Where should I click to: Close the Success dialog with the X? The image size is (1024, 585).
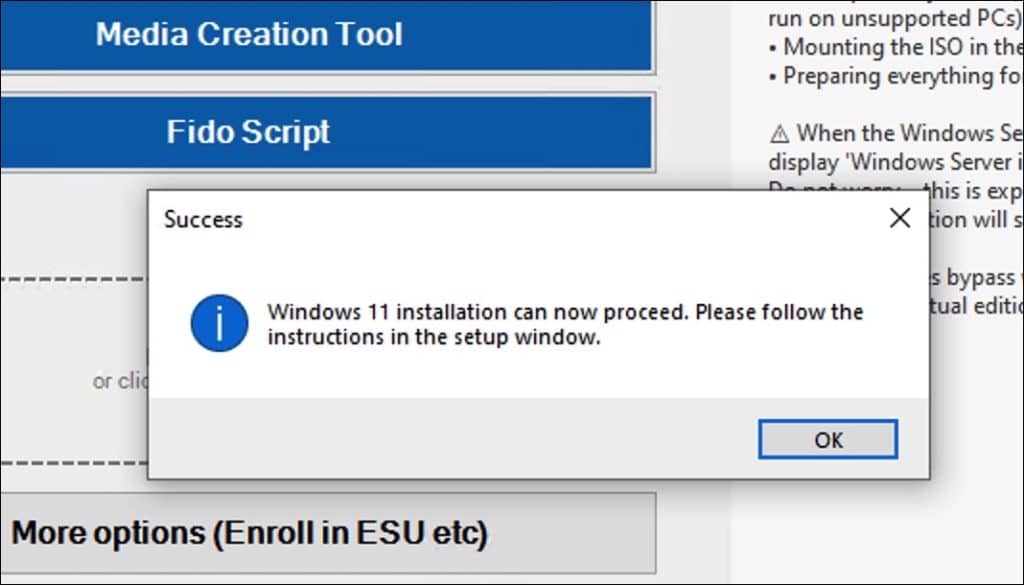click(899, 218)
